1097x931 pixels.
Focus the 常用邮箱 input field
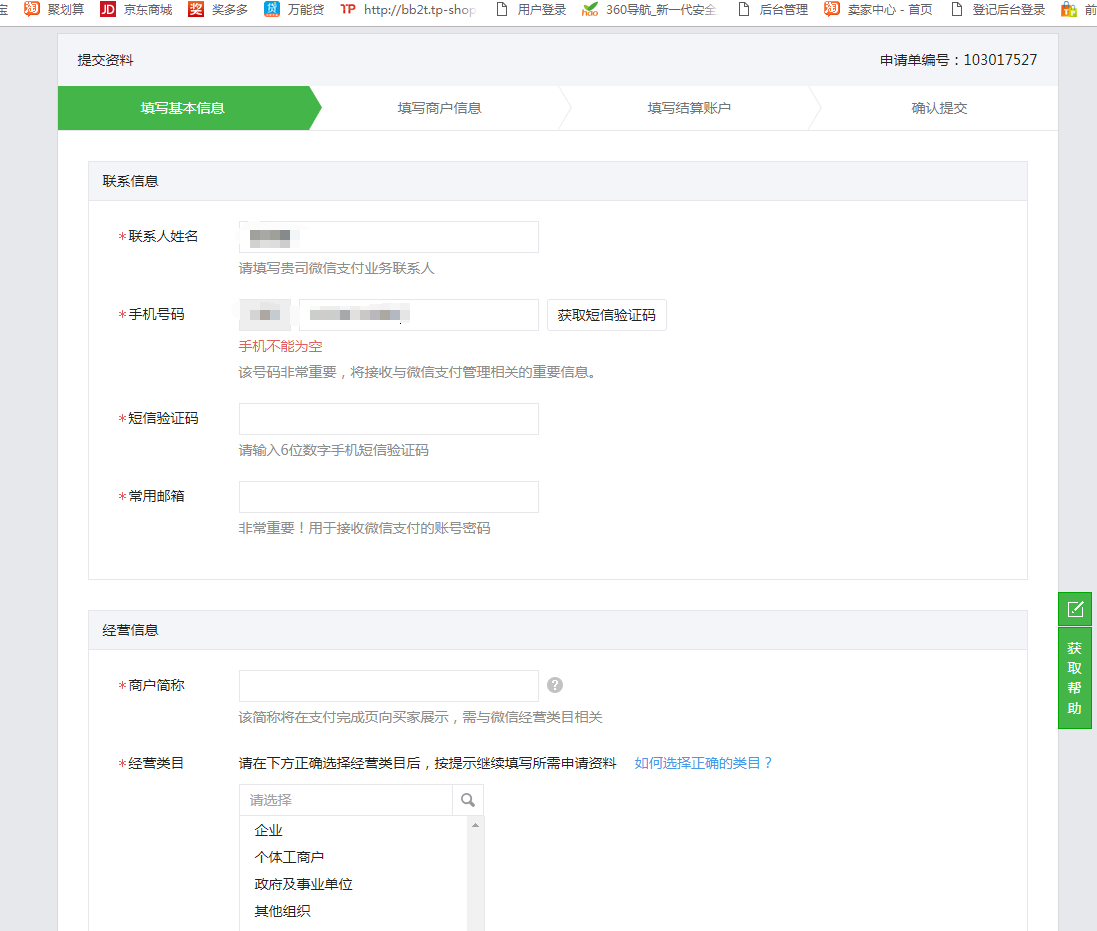point(388,497)
